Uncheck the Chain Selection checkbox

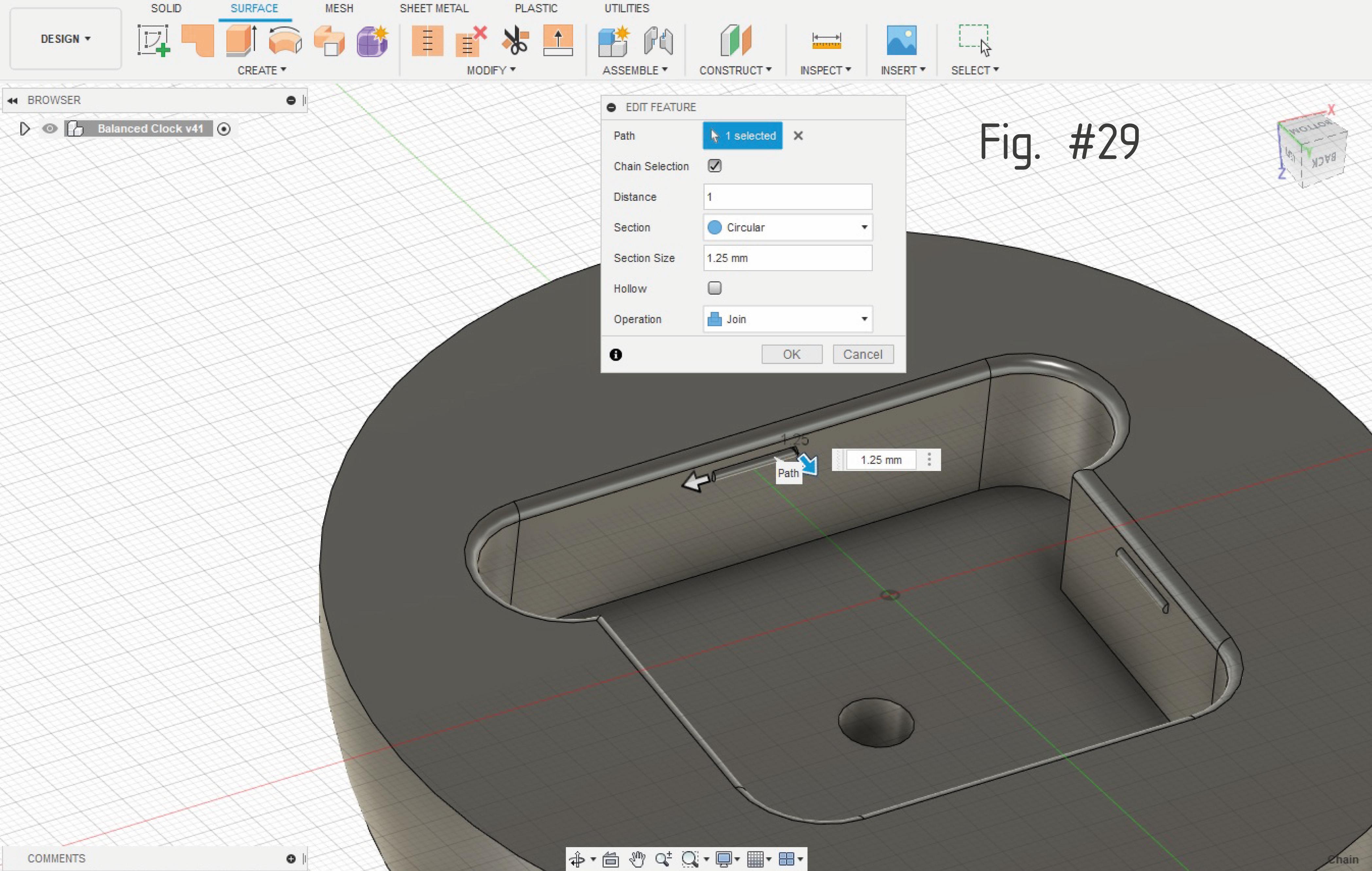(714, 166)
